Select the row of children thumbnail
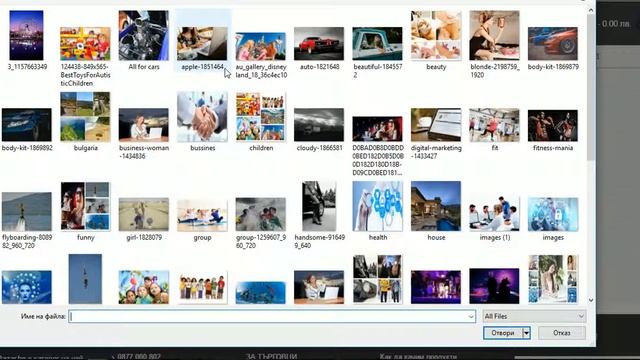 [202, 287]
